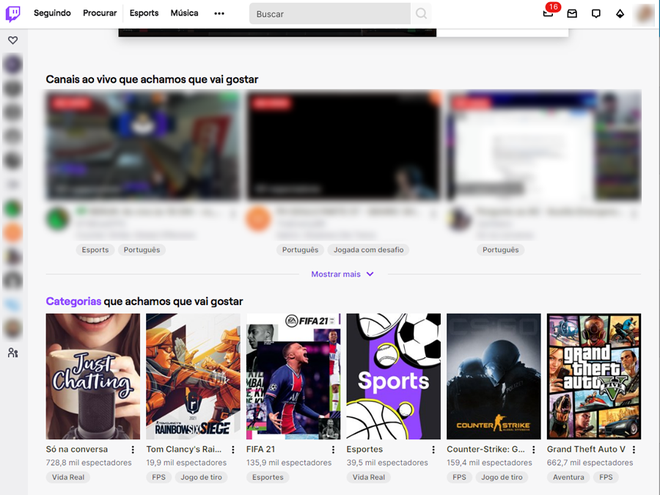This screenshot has width=660, height=495.
Task: Select Vida Real tag under Esportes category
Action: click(368, 477)
